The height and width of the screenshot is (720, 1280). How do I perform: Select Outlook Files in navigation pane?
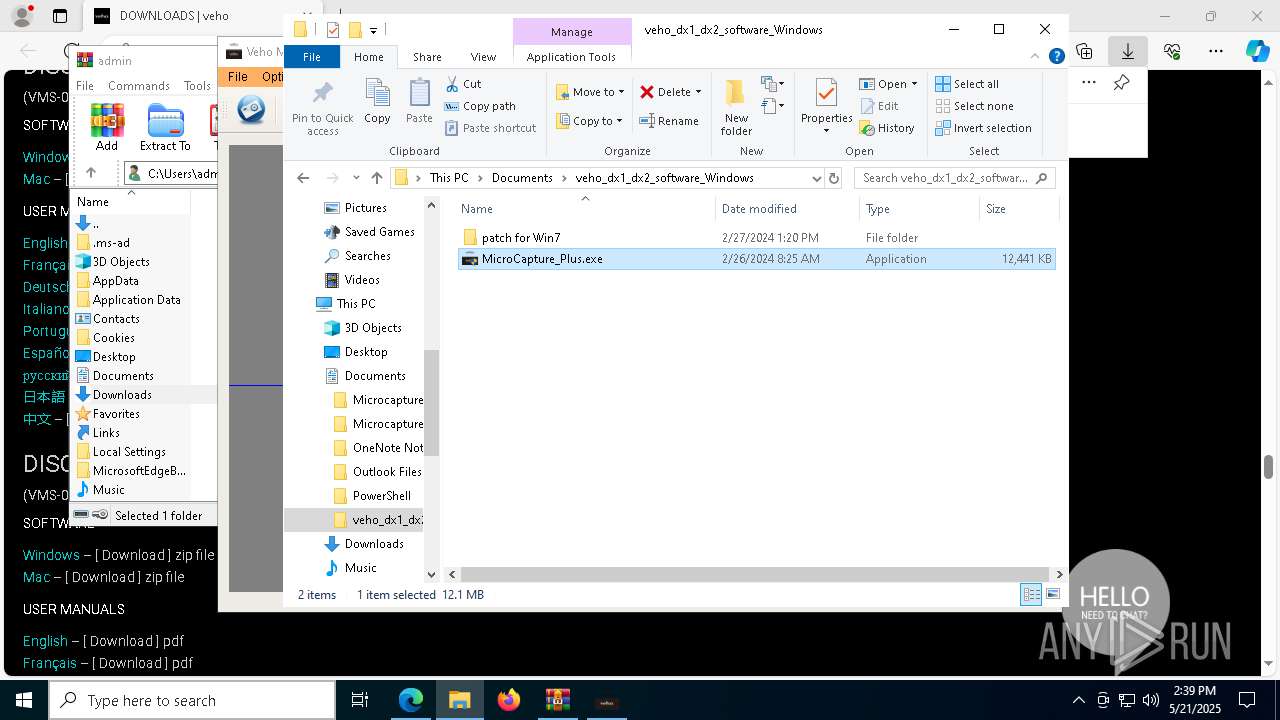[x=386, y=472]
